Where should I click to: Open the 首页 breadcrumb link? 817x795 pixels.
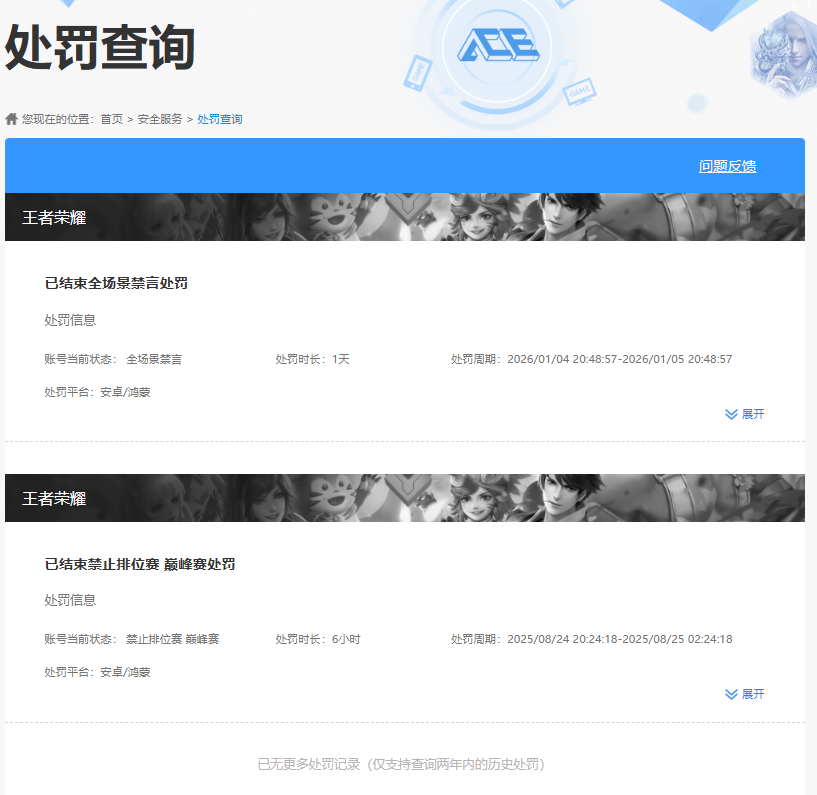pos(112,119)
